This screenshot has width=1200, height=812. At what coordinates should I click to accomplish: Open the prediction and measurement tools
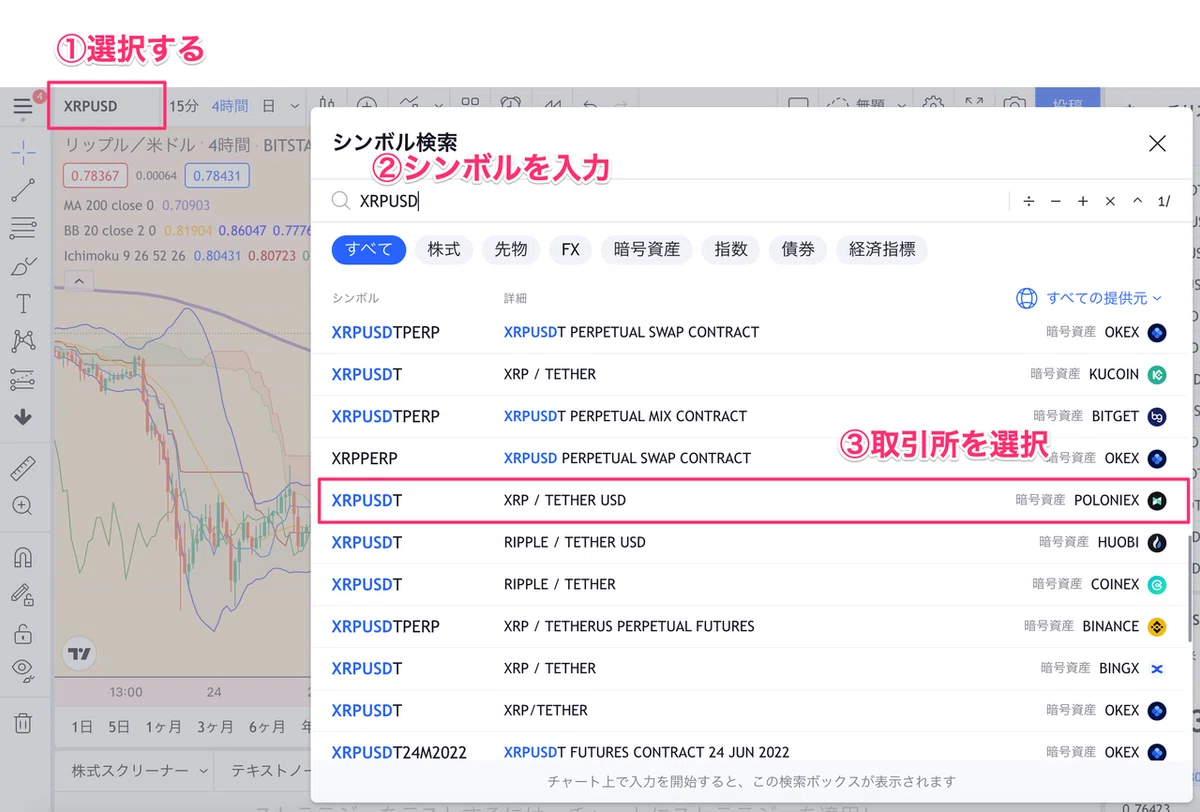tap(23, 379)
